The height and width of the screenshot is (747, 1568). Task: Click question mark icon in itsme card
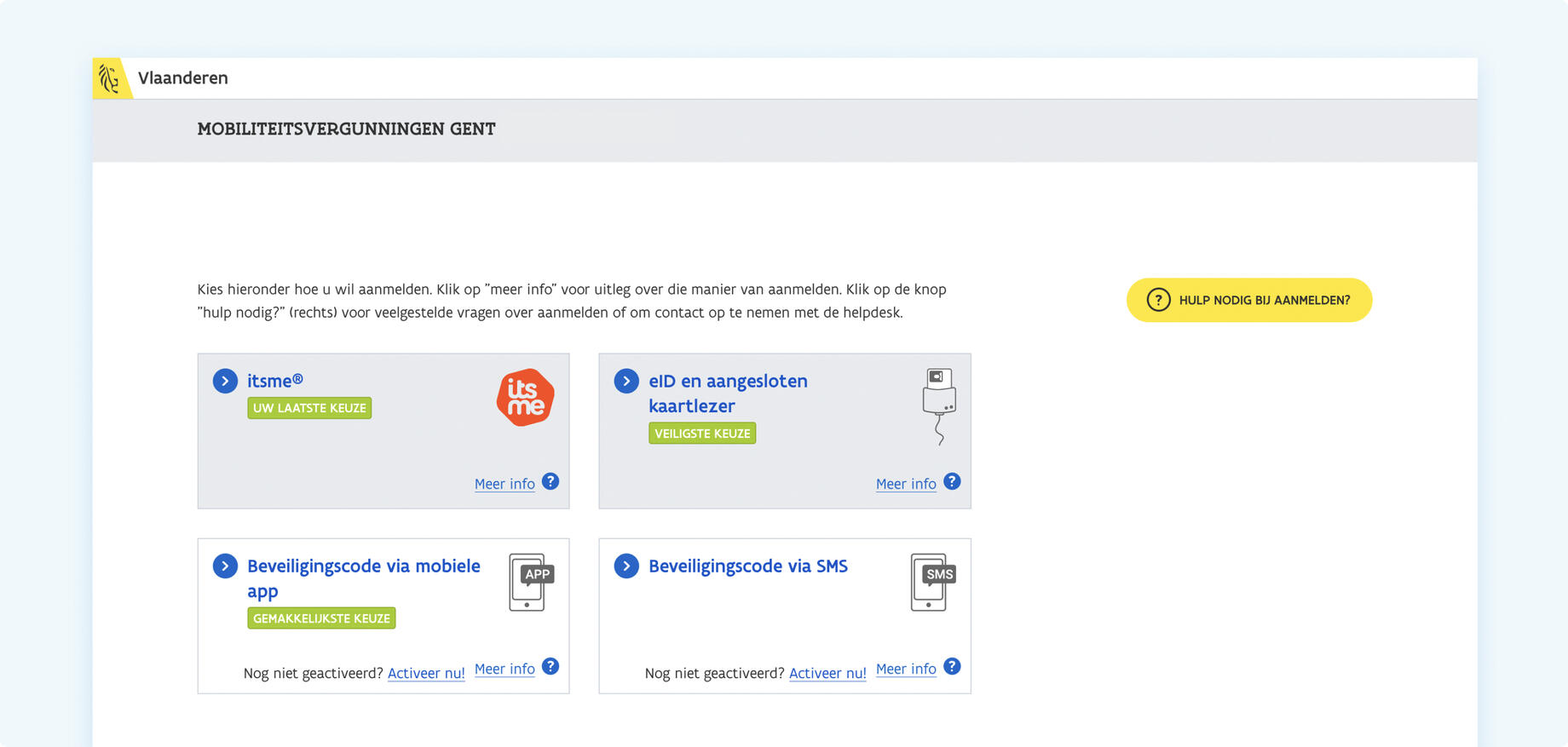point(551,481)
